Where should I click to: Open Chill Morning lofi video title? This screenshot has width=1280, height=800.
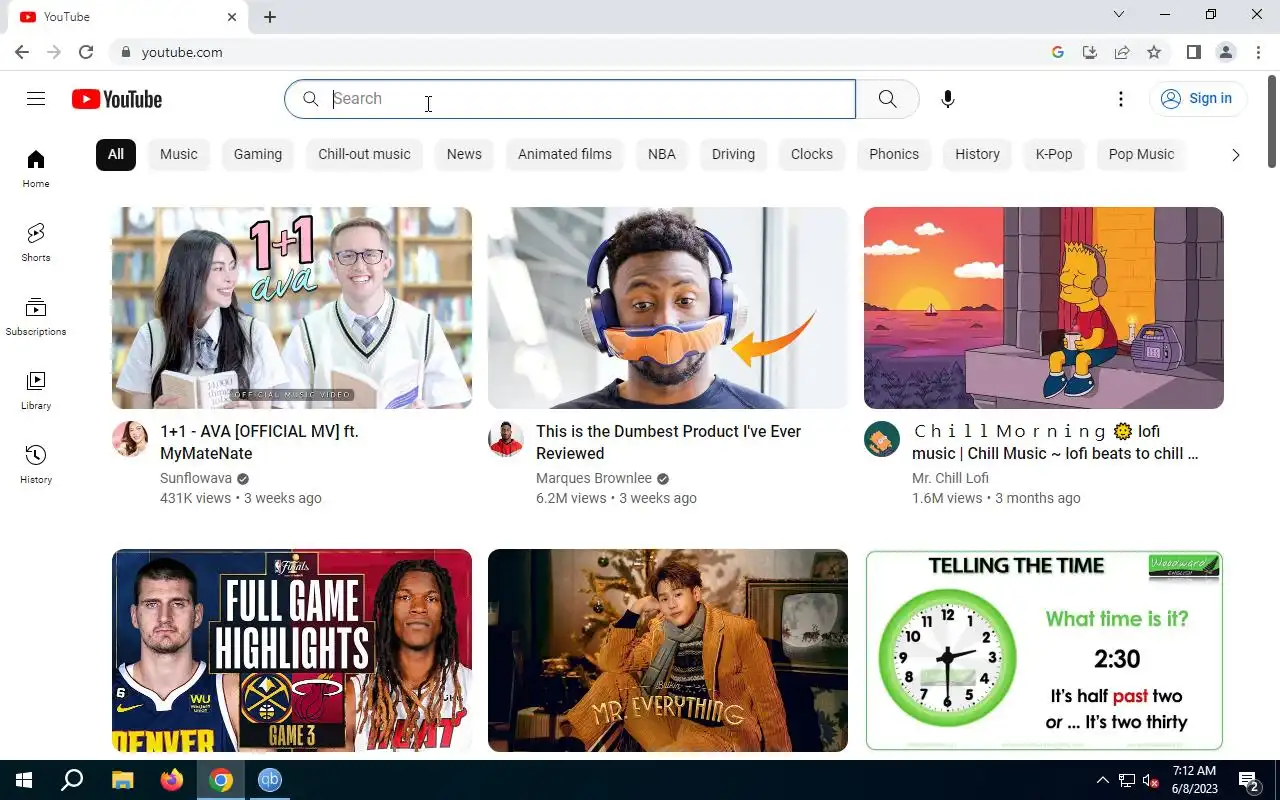tap(1055, 442)
